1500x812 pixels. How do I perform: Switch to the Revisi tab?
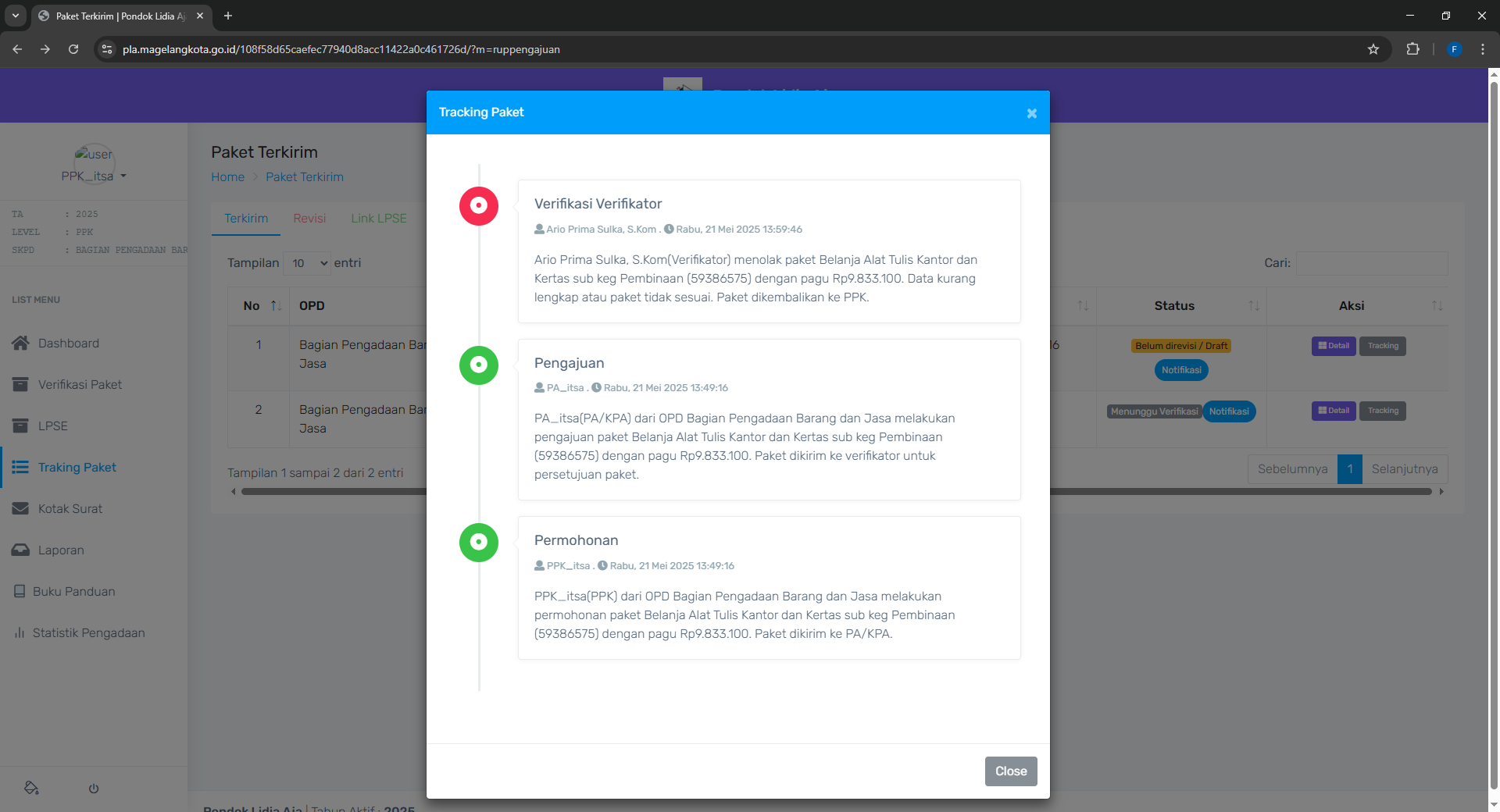tap(309, 219)
